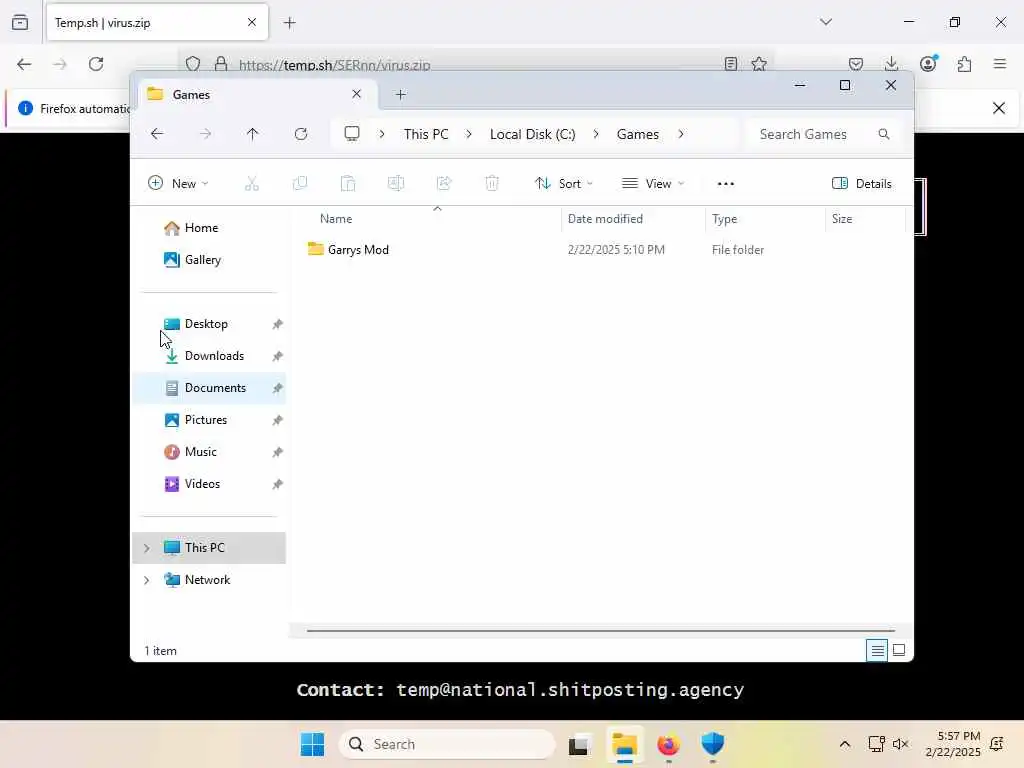Open Windows Start menu on taskbar
Image resolution: width=1024 pixels, height=768 pixels.
312,744
